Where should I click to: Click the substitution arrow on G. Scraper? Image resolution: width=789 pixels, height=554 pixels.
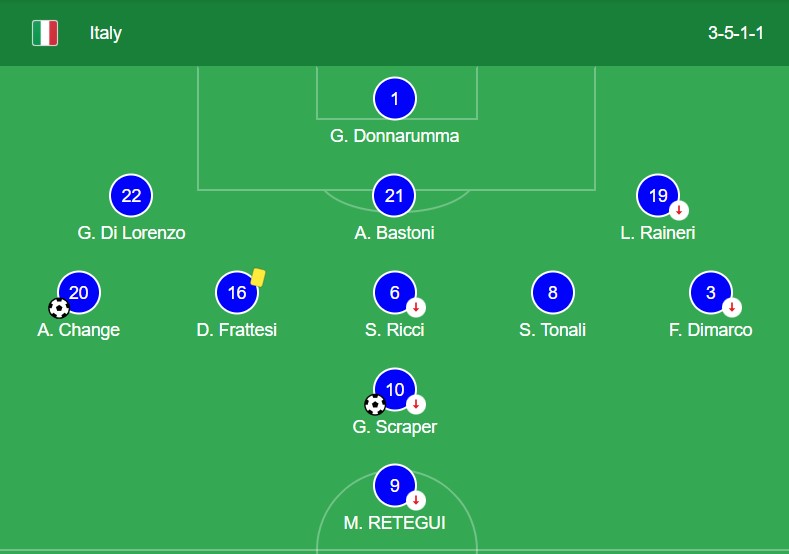pos(416,404)
